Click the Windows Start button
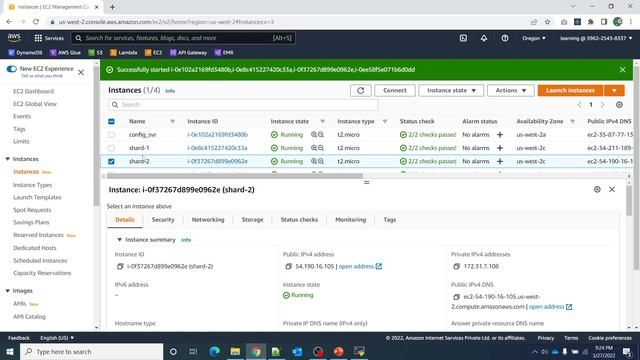The height and width of the screenshot is (360, 640). tap(10, 351)
